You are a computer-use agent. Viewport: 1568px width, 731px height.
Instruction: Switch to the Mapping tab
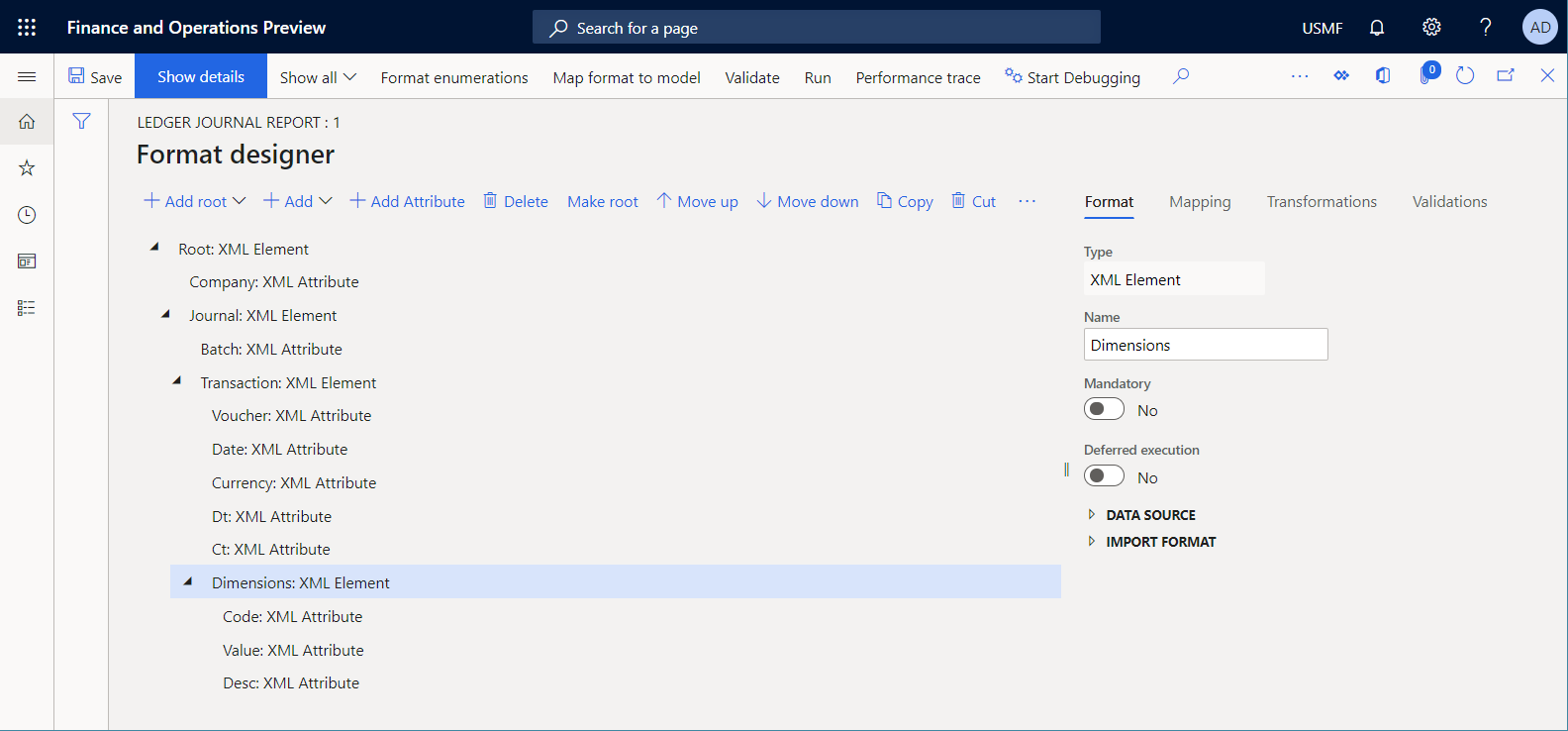point(1200,202)
